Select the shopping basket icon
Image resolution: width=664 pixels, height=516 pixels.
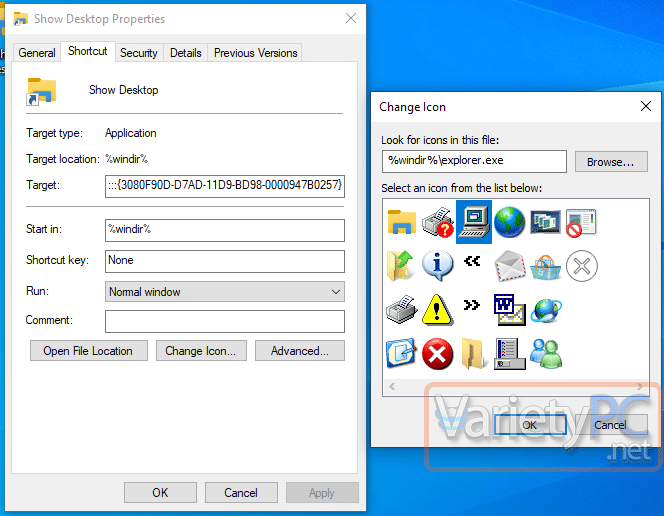pyautogui.click(x=546, y=265)
